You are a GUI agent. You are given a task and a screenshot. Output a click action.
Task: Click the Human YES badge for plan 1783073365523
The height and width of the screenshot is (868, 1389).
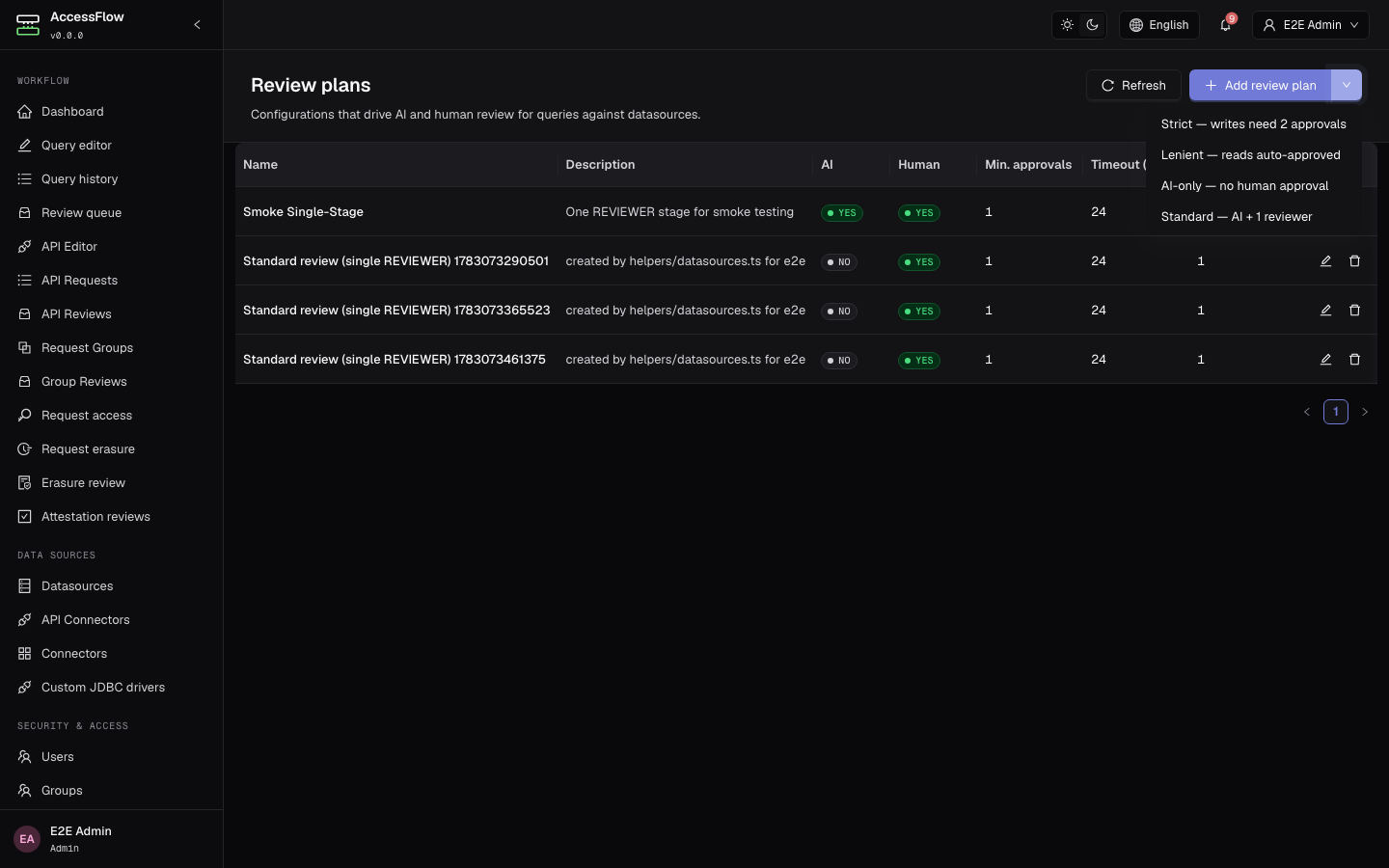pos(919,312)
